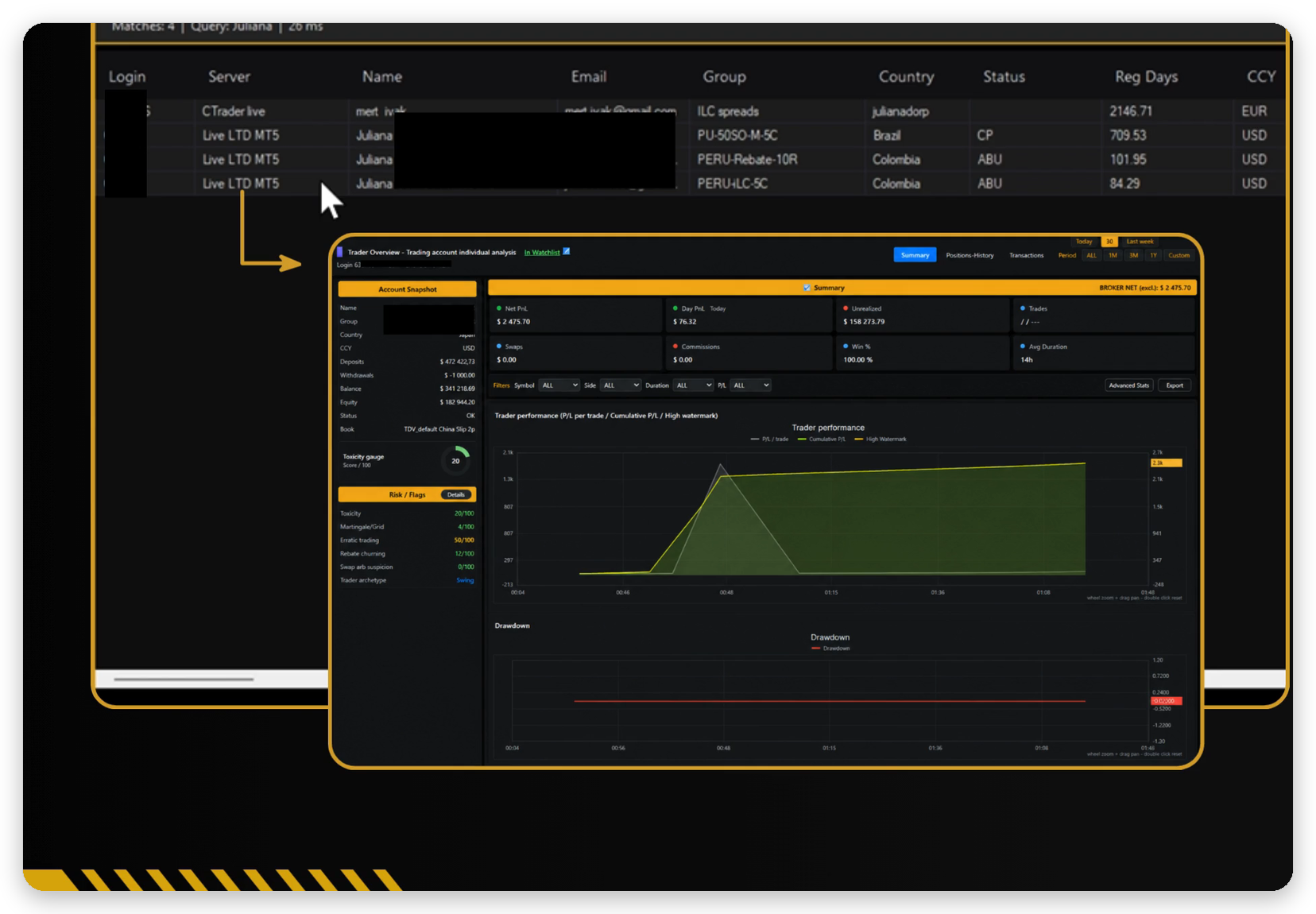Screen dimensions: 1316x914
Task: Click the Net PnL card showing $ 2 475.70
Action: click(575, 316)
